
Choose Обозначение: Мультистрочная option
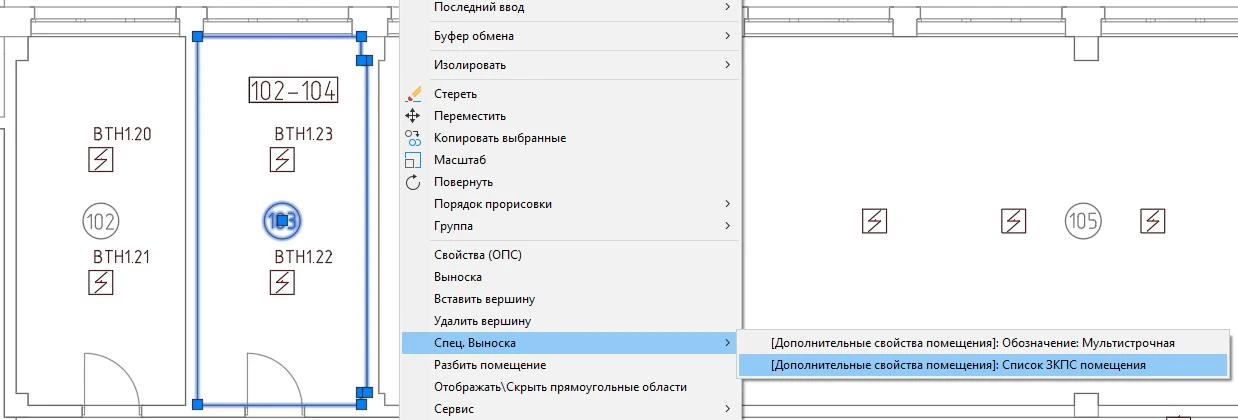[x=972, y=343]
